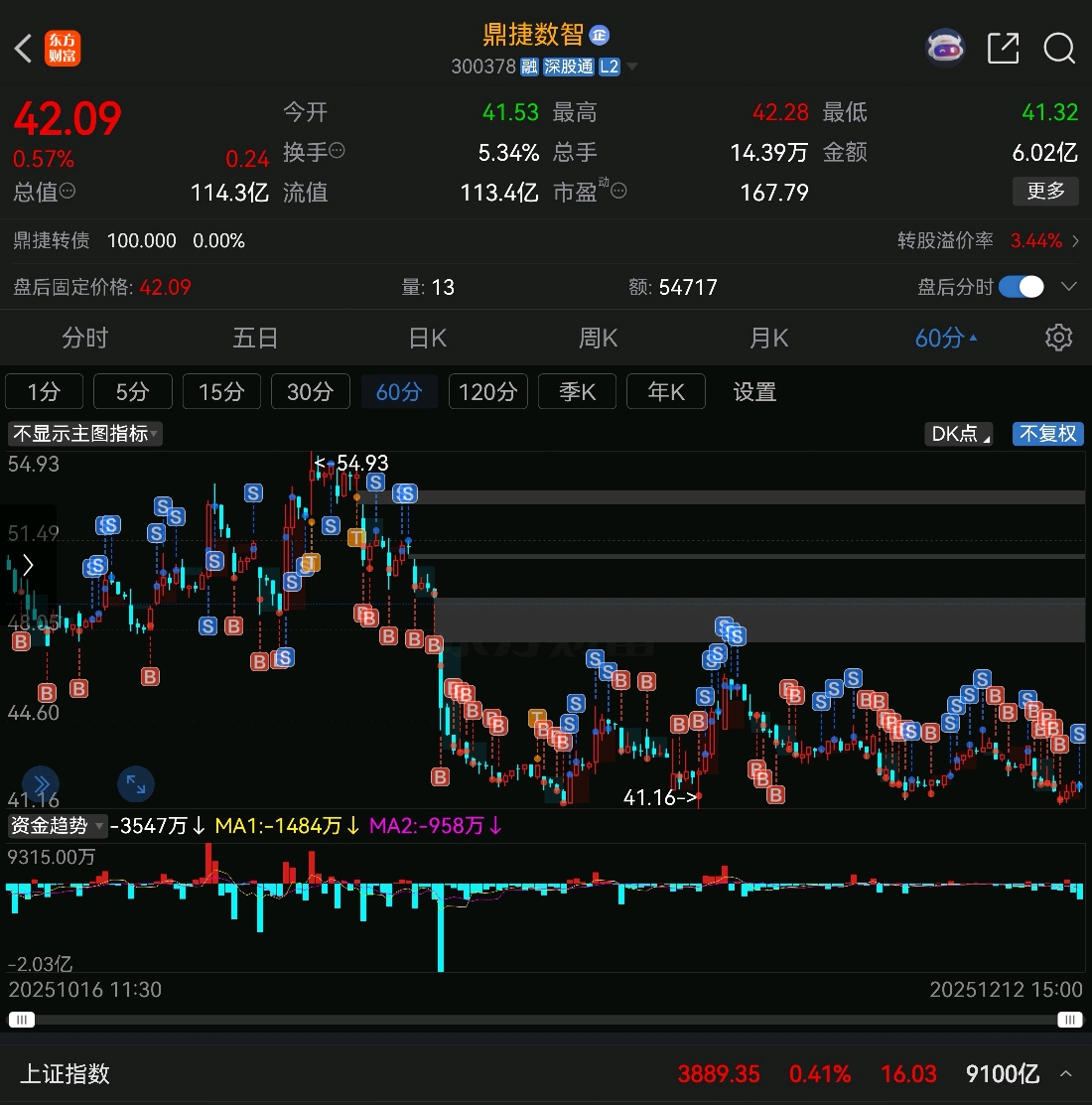
Task: Select the 30分 interval
Action: coord(310,391)
